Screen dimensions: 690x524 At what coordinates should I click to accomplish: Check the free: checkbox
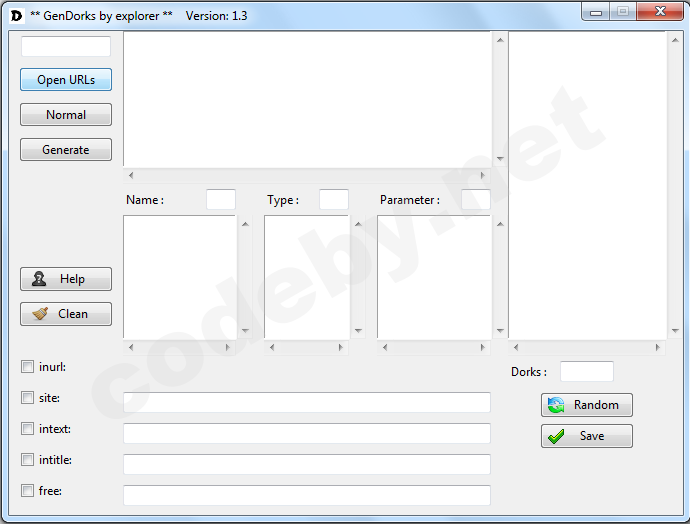tap(27, 491)
